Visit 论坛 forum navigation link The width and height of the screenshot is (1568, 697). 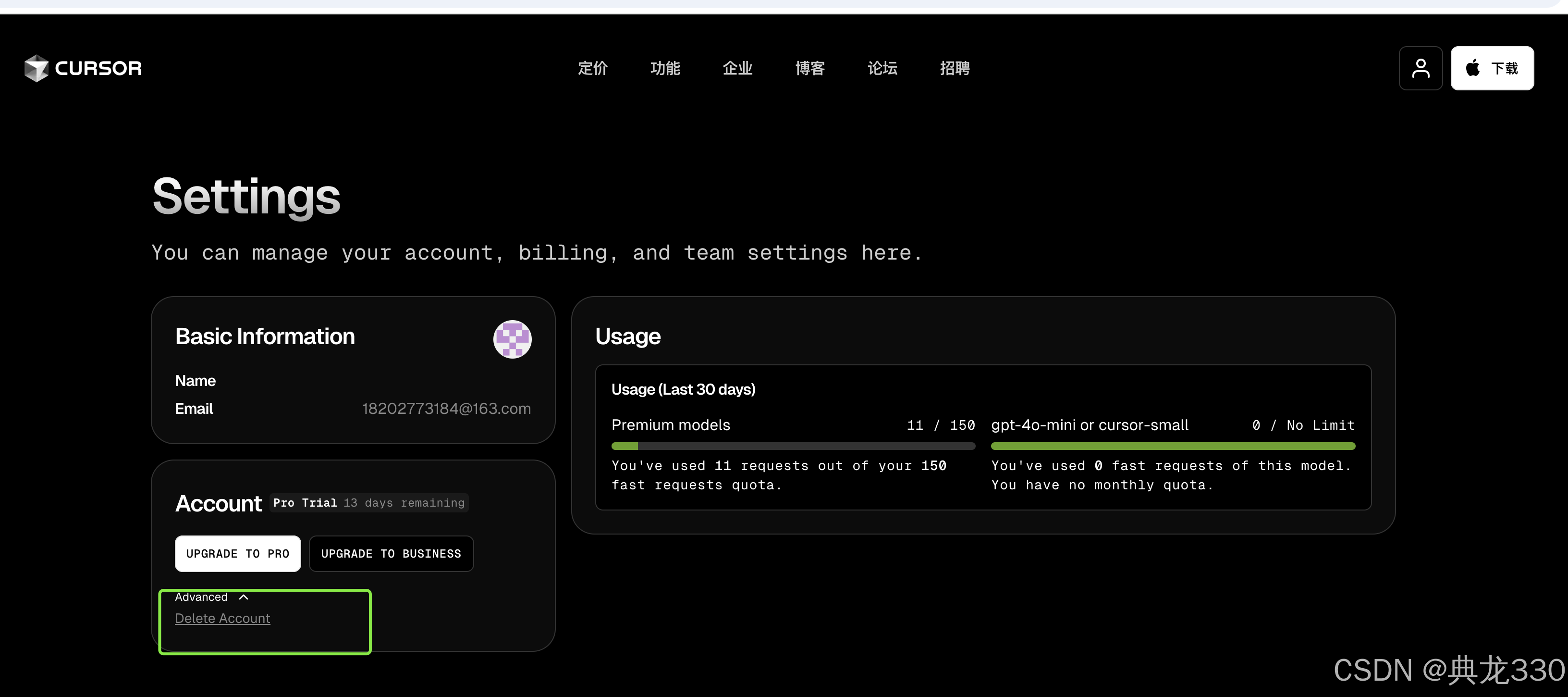882,68
